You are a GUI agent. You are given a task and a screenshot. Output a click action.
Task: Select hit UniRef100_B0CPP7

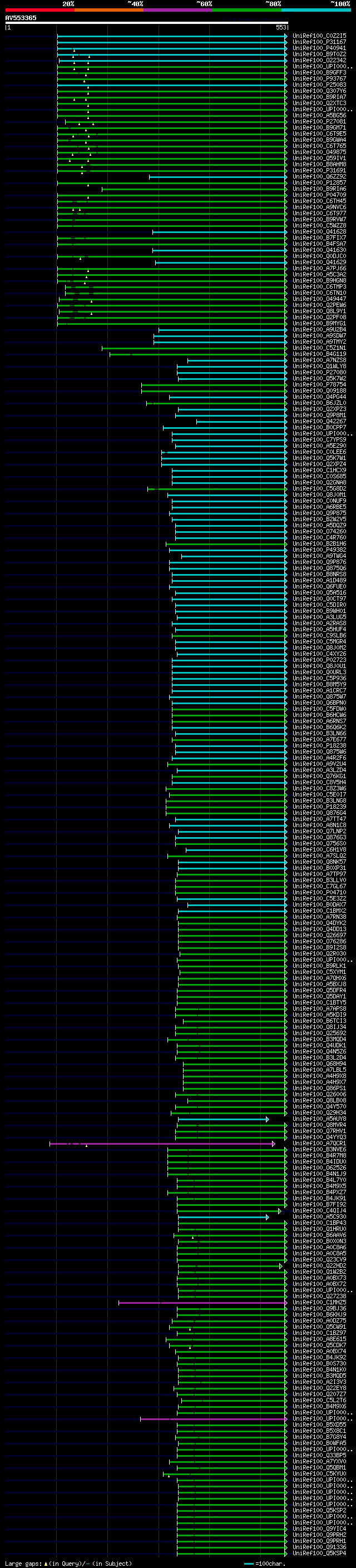[x=319, y=427]
